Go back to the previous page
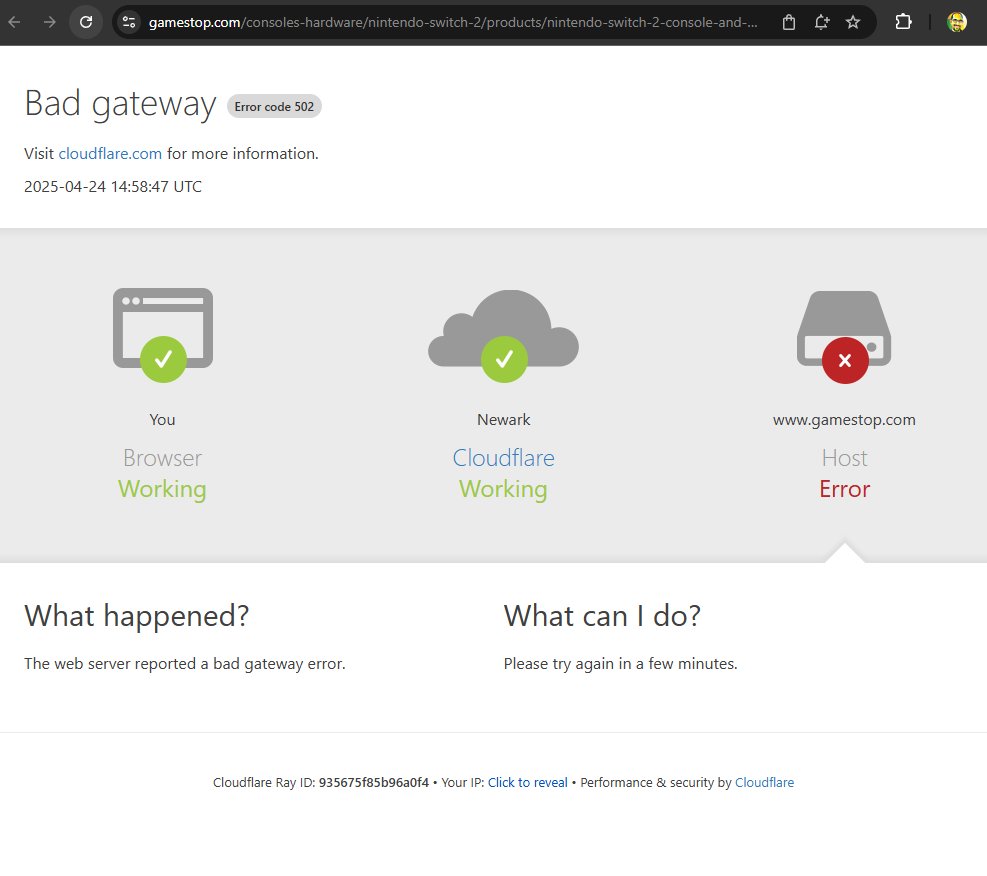 tap(14, 23)
